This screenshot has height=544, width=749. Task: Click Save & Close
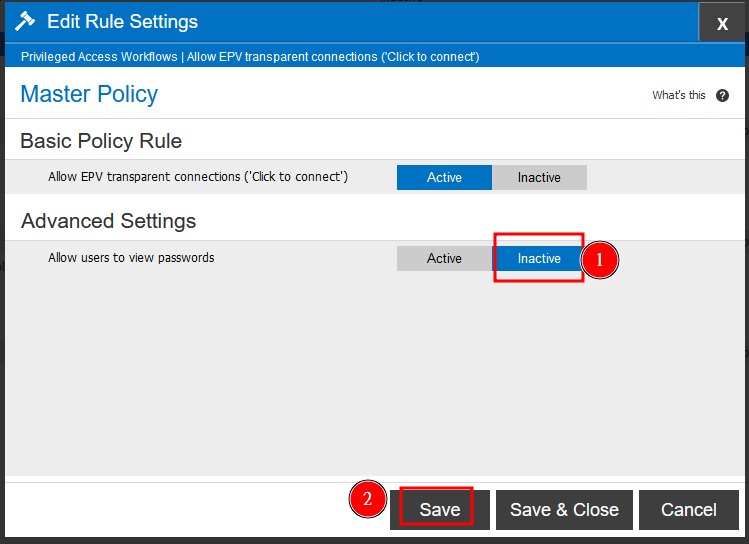[564, 510]
